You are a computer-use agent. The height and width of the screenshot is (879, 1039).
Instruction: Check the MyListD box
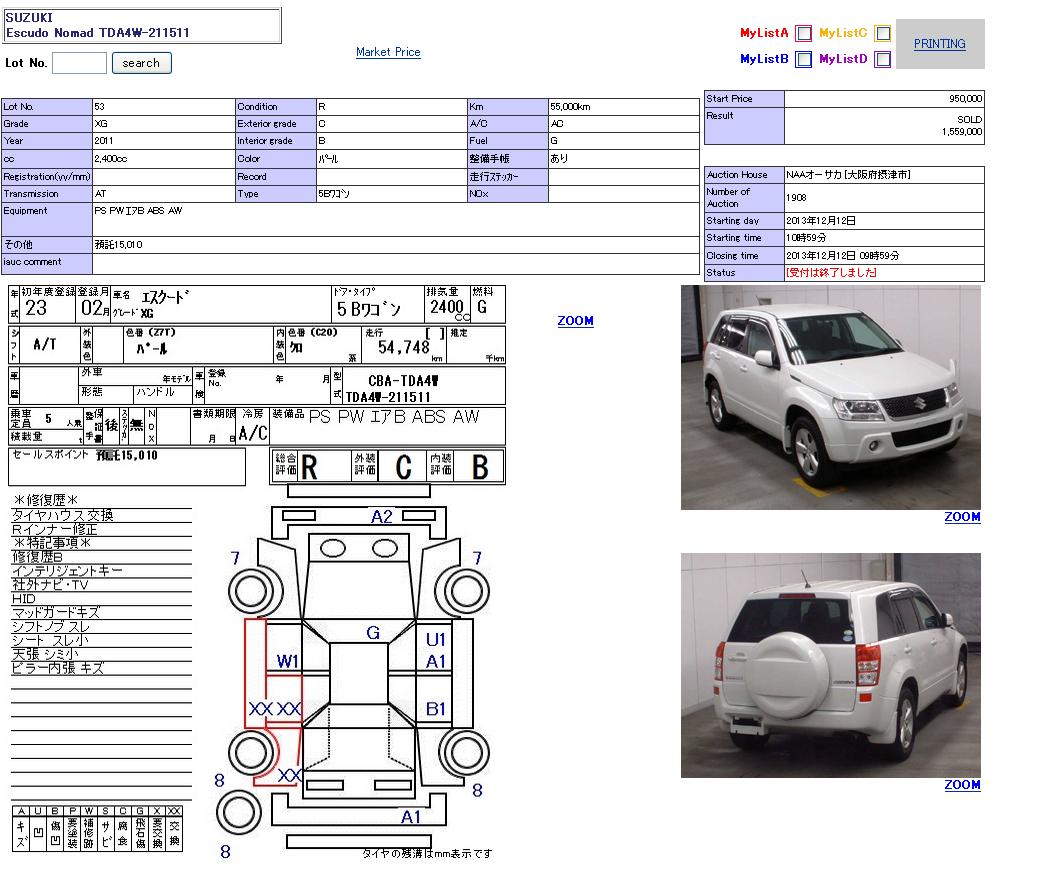point(882,59)
